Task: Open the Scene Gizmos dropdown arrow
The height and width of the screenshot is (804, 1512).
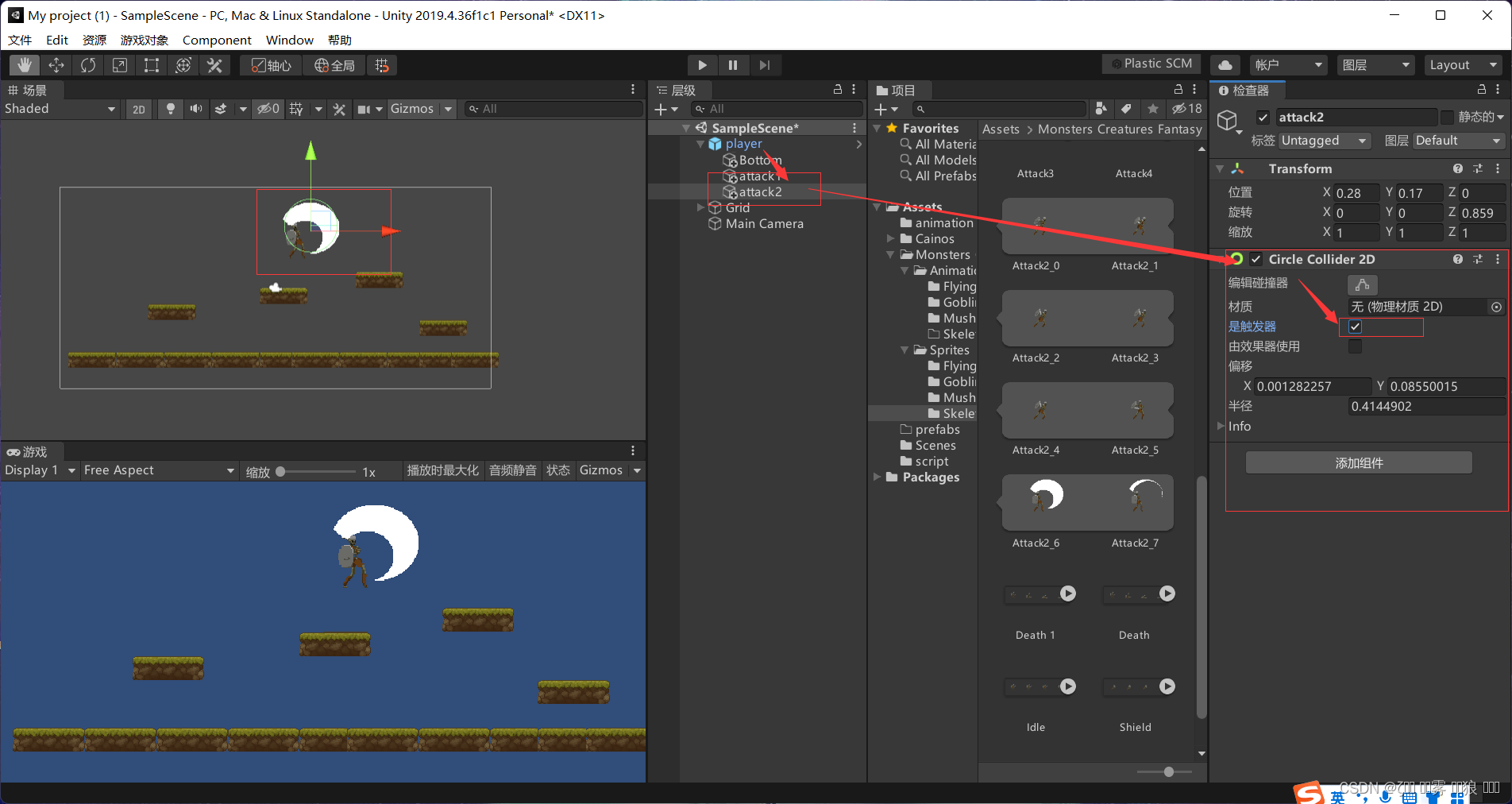Action: click(x=448, y=109)
